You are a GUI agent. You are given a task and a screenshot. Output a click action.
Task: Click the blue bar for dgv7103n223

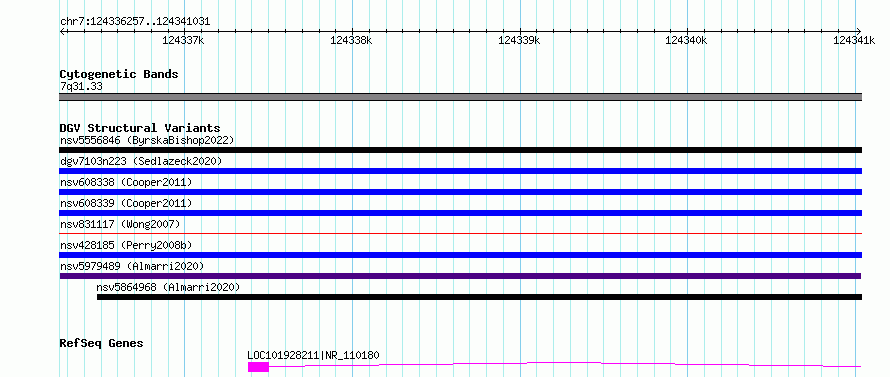coord(461,171)
